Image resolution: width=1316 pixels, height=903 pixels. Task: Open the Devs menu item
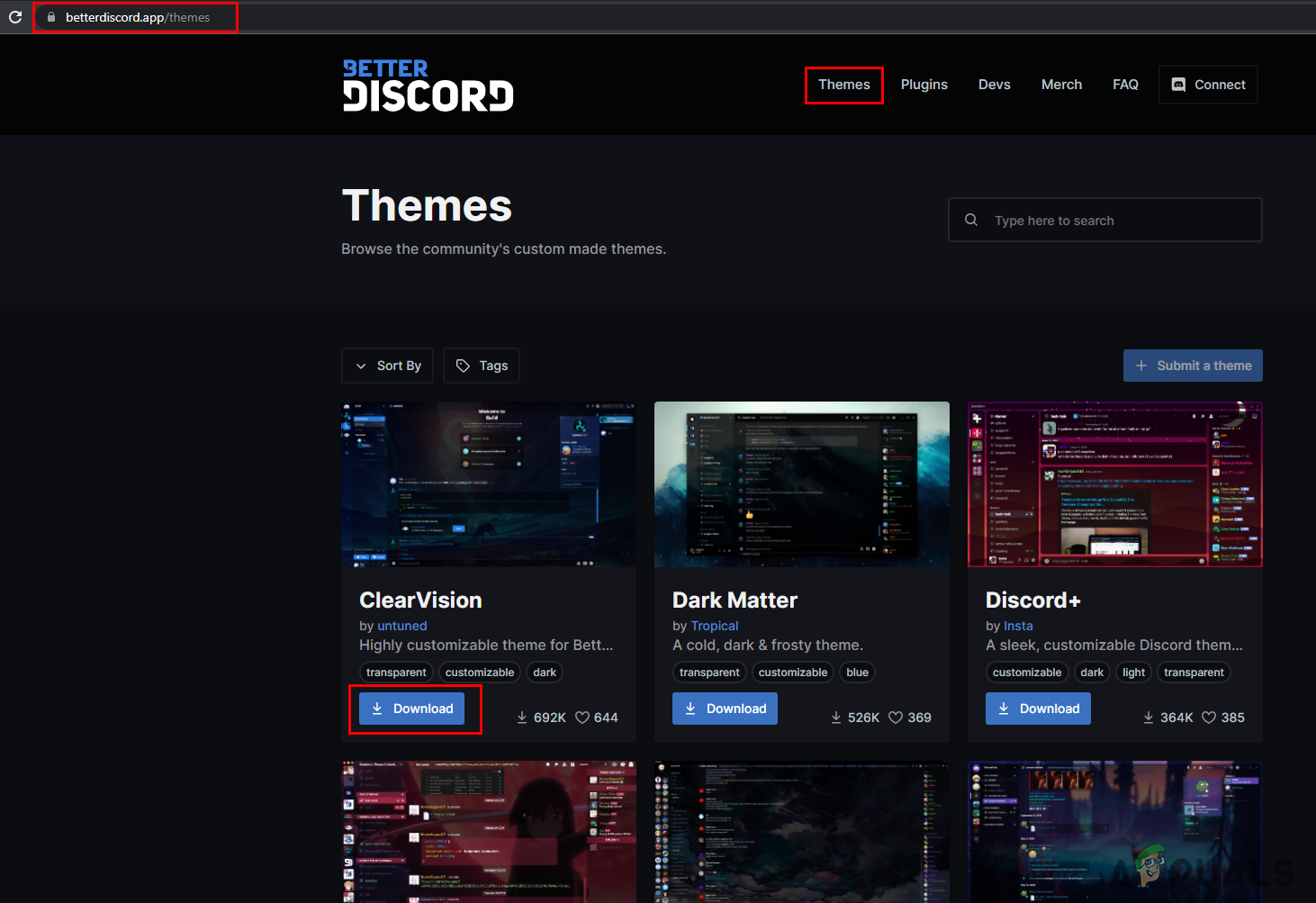pyautogui.click(x=995, y=85)
